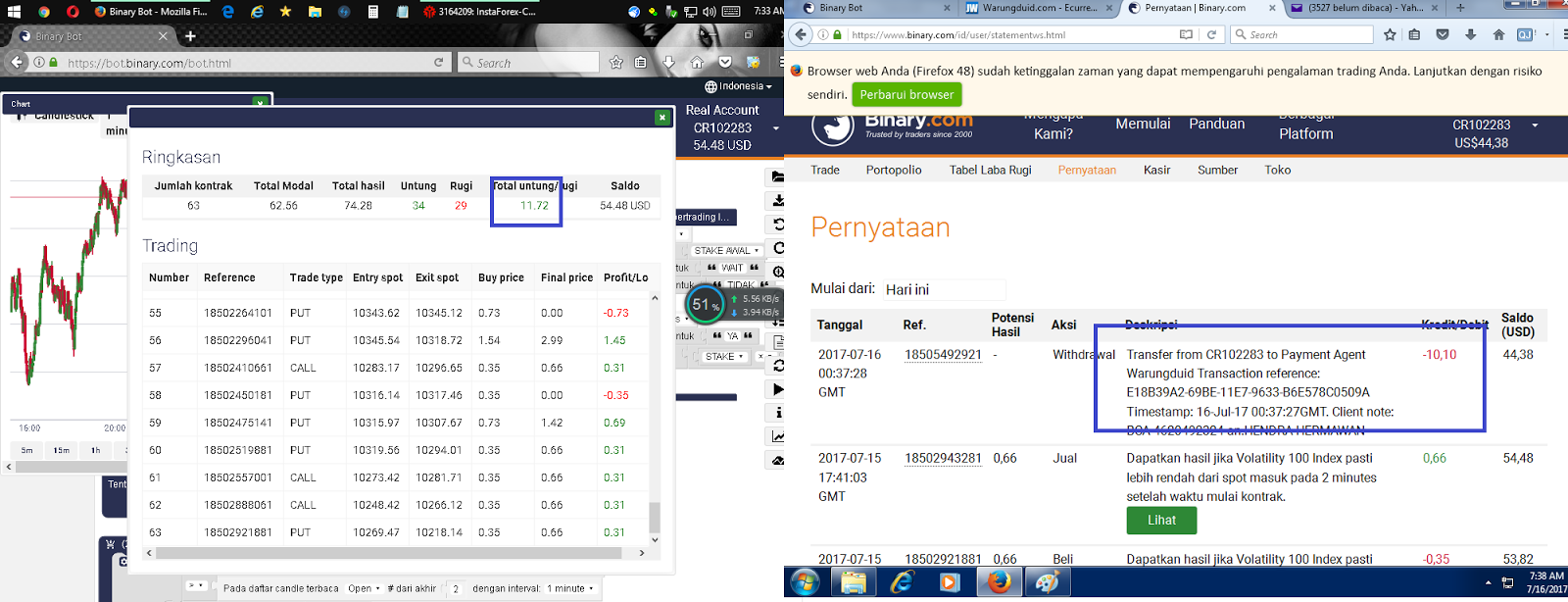Go to home page in the Binary Bot window

(697, 62)
